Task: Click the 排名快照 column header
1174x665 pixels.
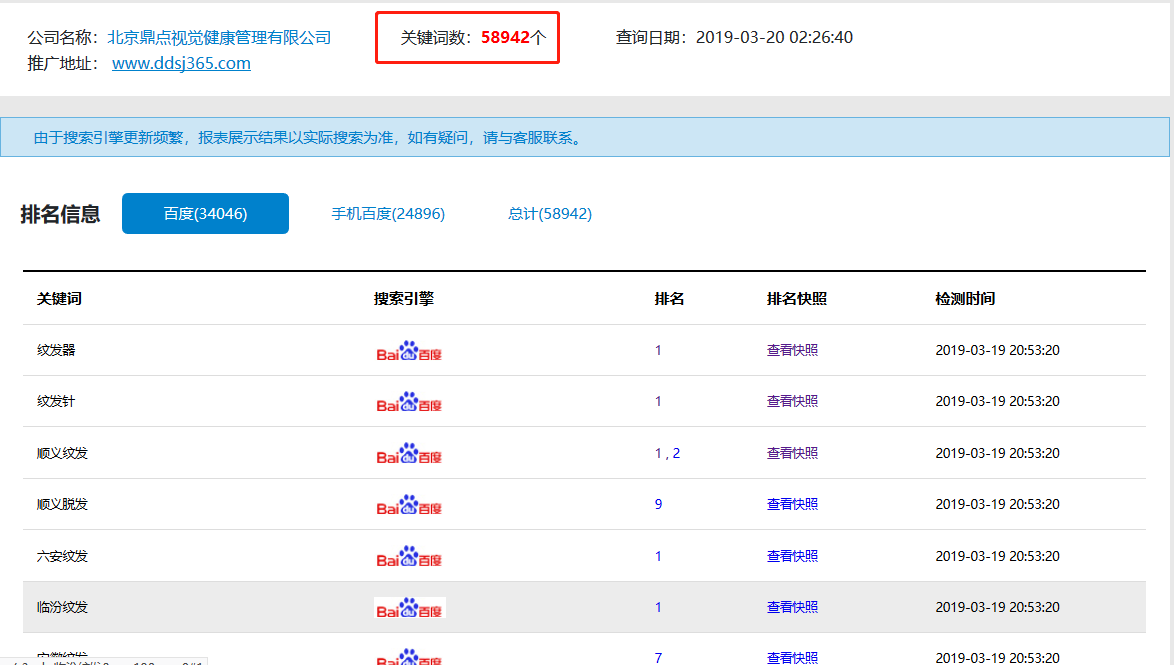Action: pyautogui.click(x=797, y=299)
